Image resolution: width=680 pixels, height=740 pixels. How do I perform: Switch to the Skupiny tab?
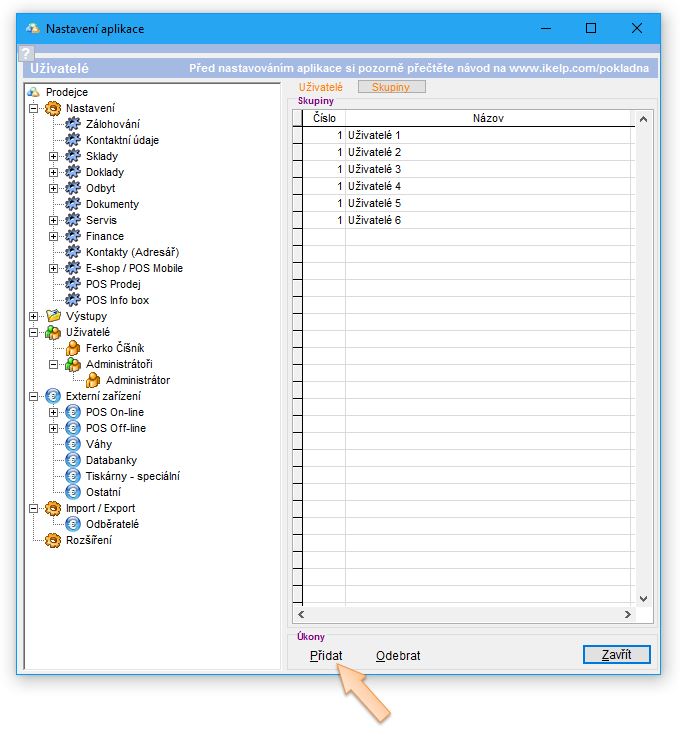[x=391, y=87]
